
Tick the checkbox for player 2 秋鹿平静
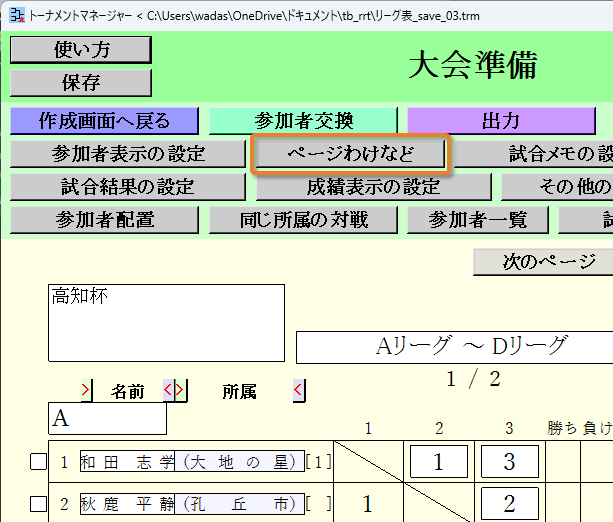coord(38,503)
